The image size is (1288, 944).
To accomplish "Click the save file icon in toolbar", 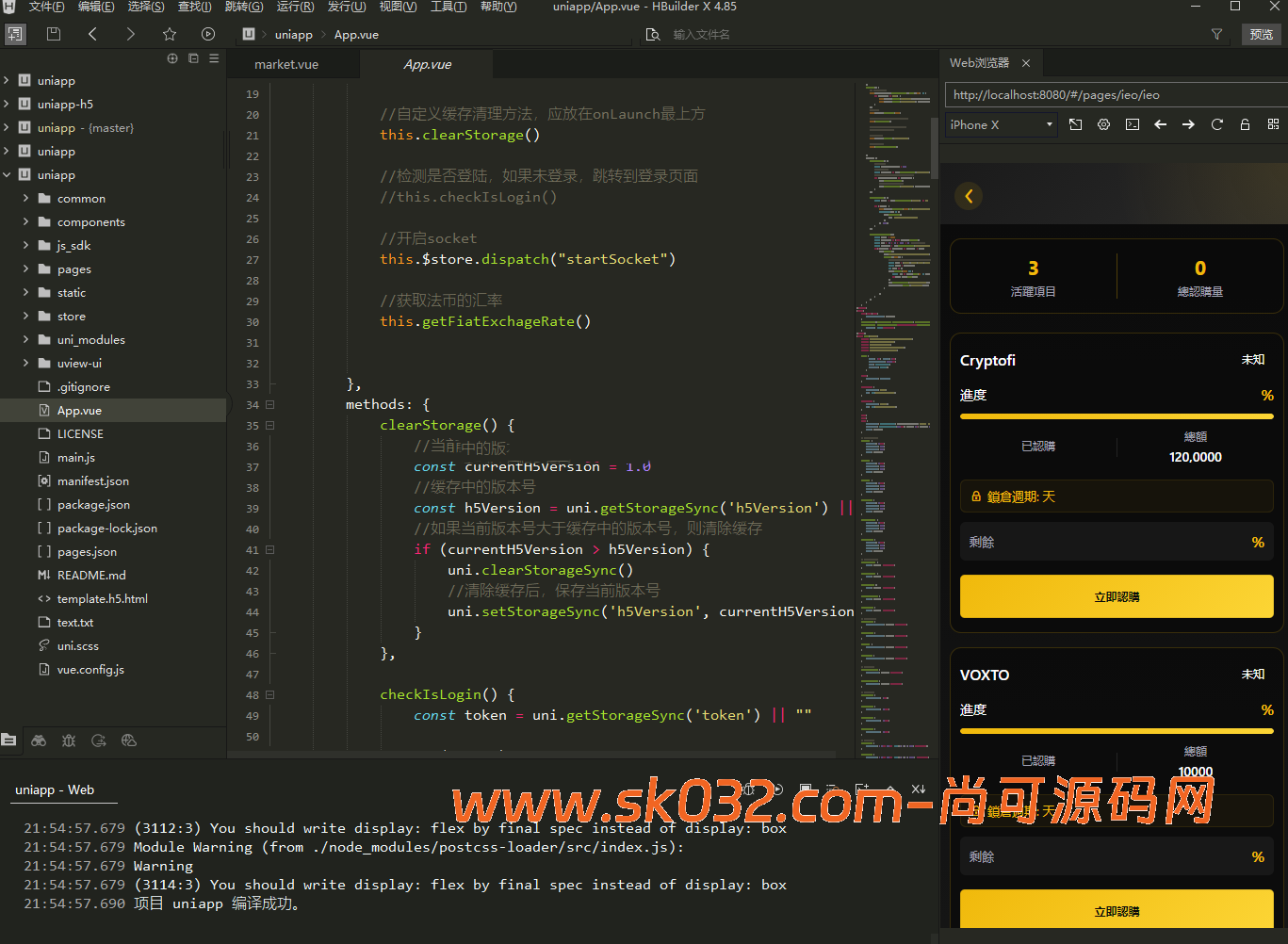I will pyautogui.click(x=54, y=34).
